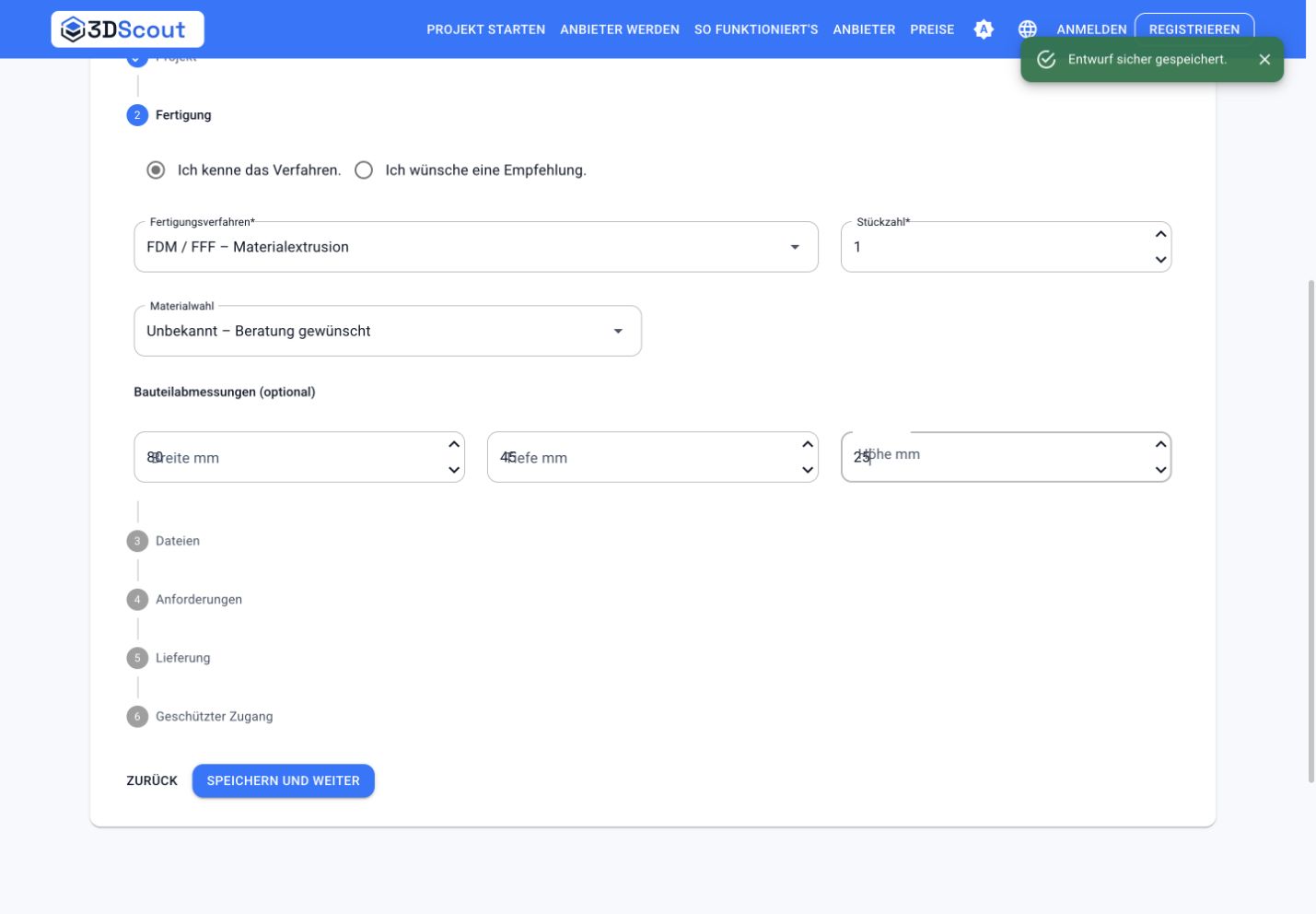This screenshot has width=1316, height=914.
Task: Focus the Höhe mm input field
Action: pyautogui.click(x=1006, y=457)
